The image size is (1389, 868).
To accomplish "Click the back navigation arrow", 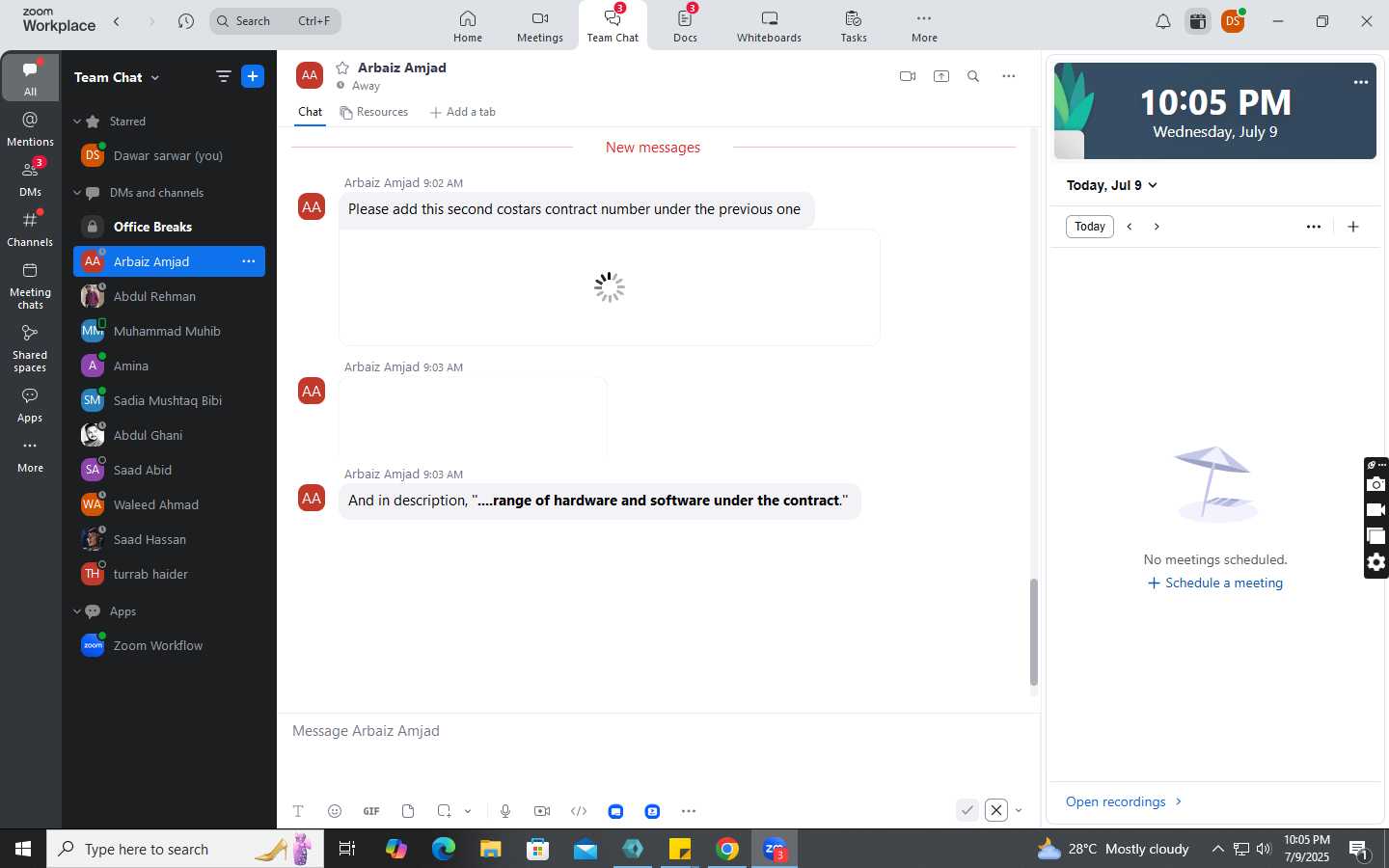I will click(117, 21).
